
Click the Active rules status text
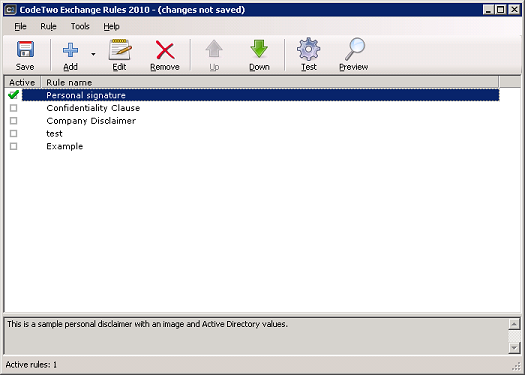(x=31, y=365)
